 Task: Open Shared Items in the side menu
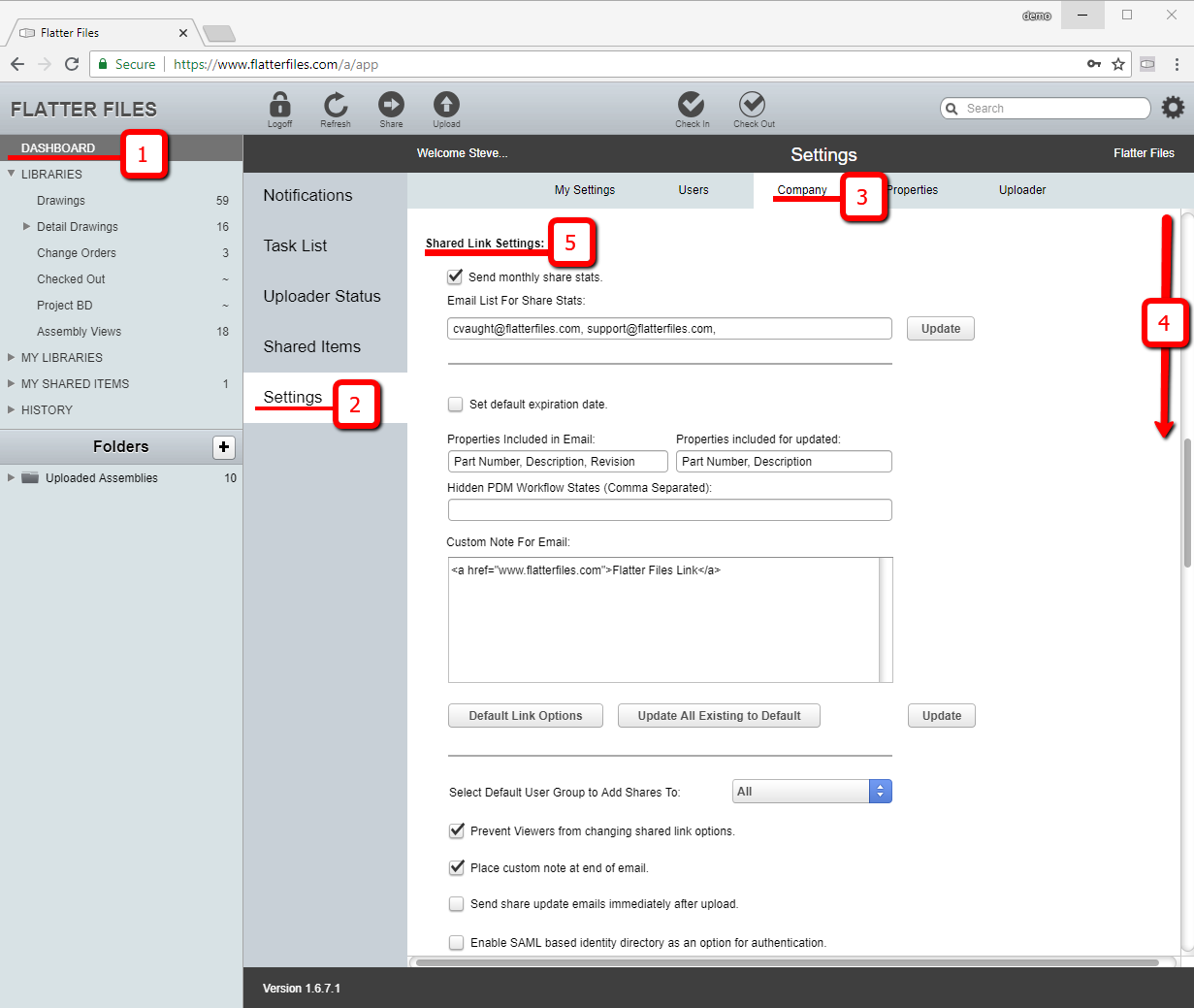pos(311,346)
